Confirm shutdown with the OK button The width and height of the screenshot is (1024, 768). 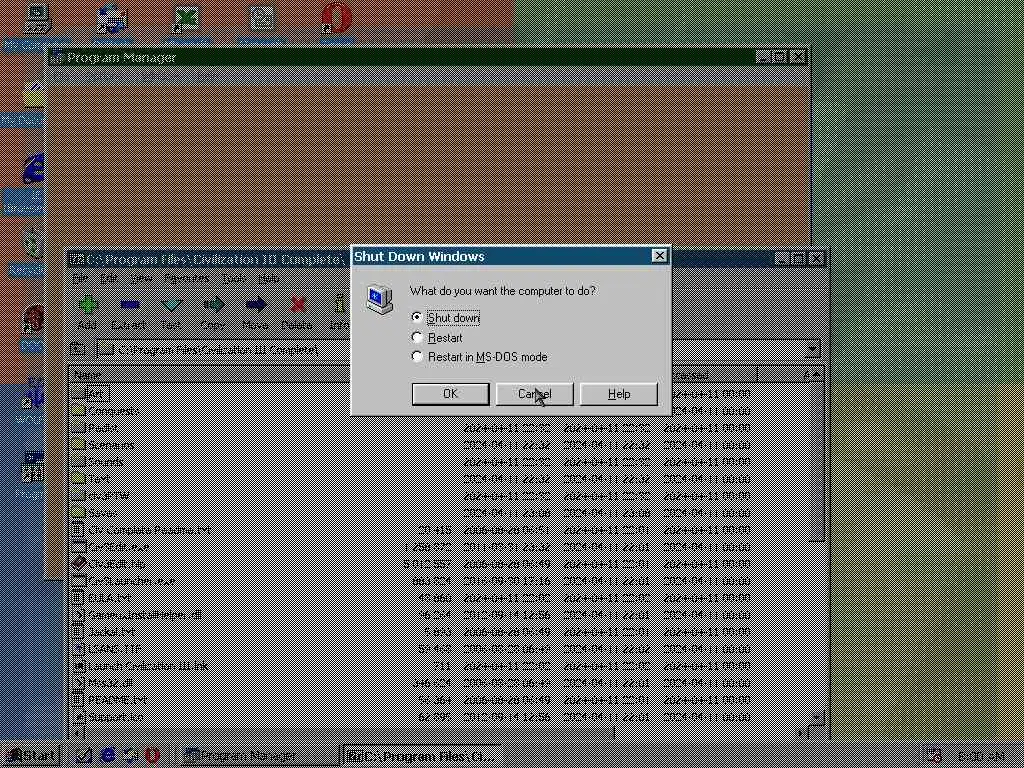tap(451, 394)
